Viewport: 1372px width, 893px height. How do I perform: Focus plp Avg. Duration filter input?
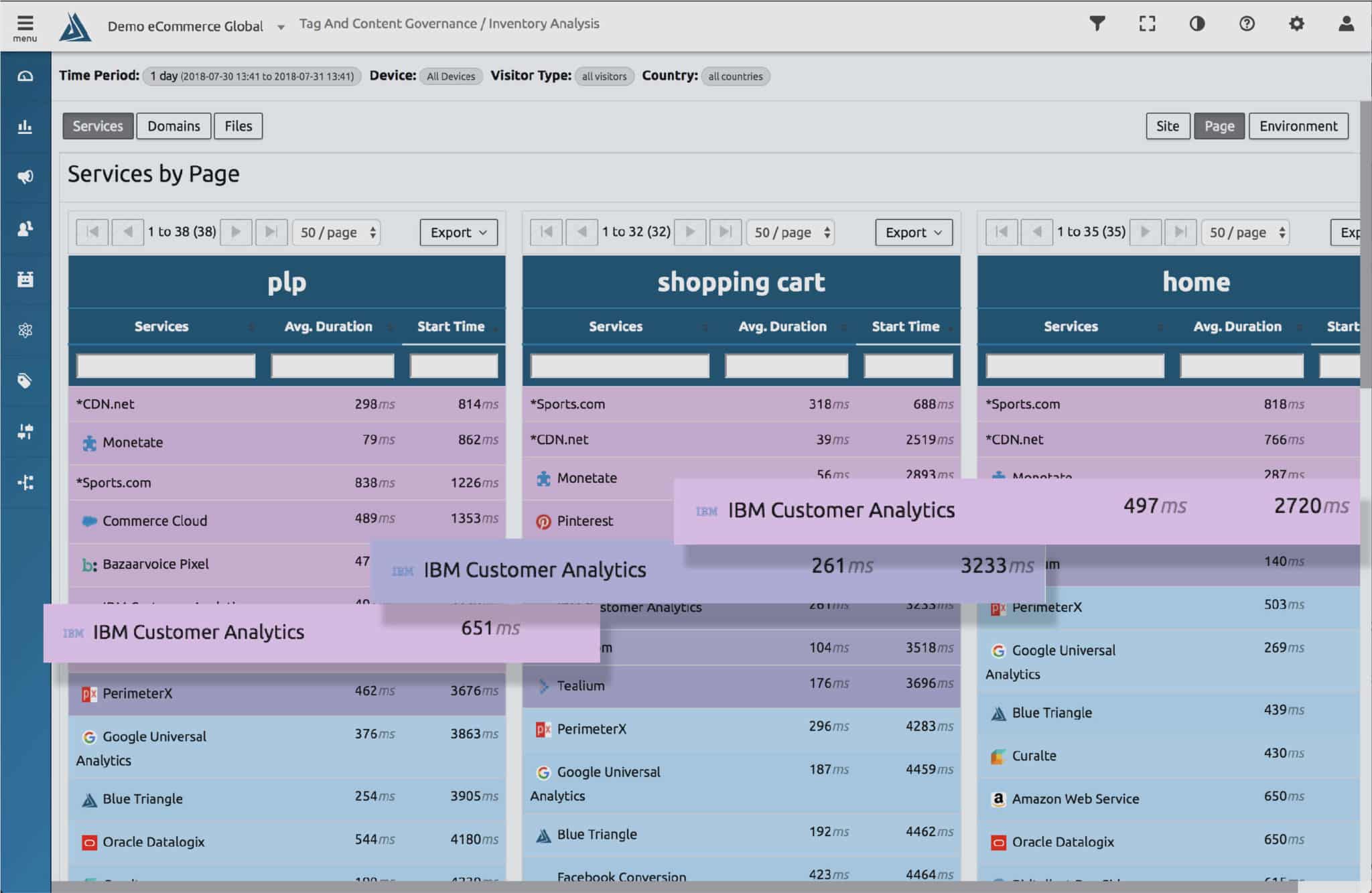click(x=332, y=366)
